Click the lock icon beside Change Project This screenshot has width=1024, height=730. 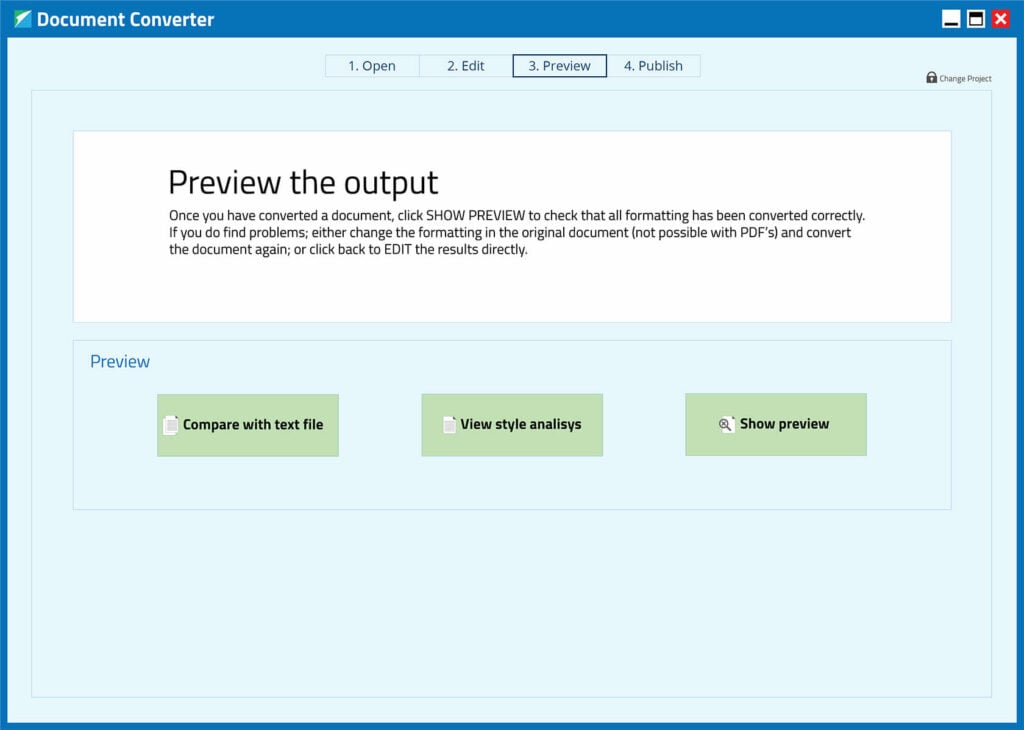930,77
